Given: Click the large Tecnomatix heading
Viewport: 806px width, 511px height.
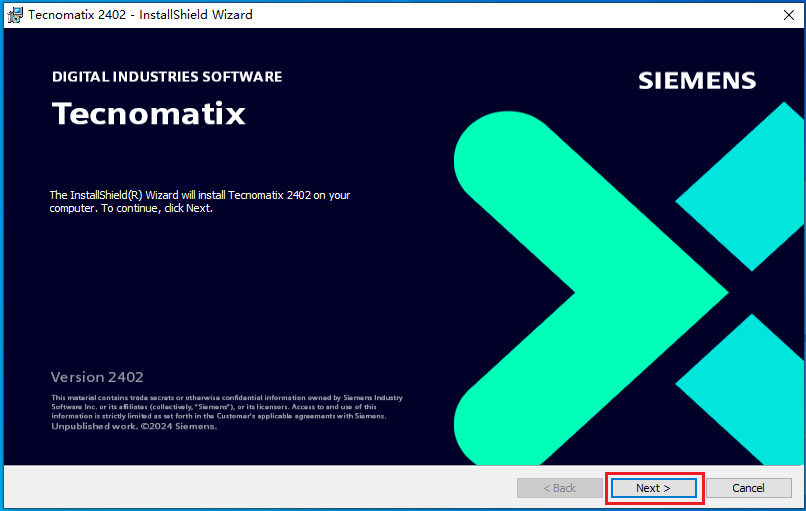Looking at the screenshot, I should pyautogui.click(x=148, y=114).
